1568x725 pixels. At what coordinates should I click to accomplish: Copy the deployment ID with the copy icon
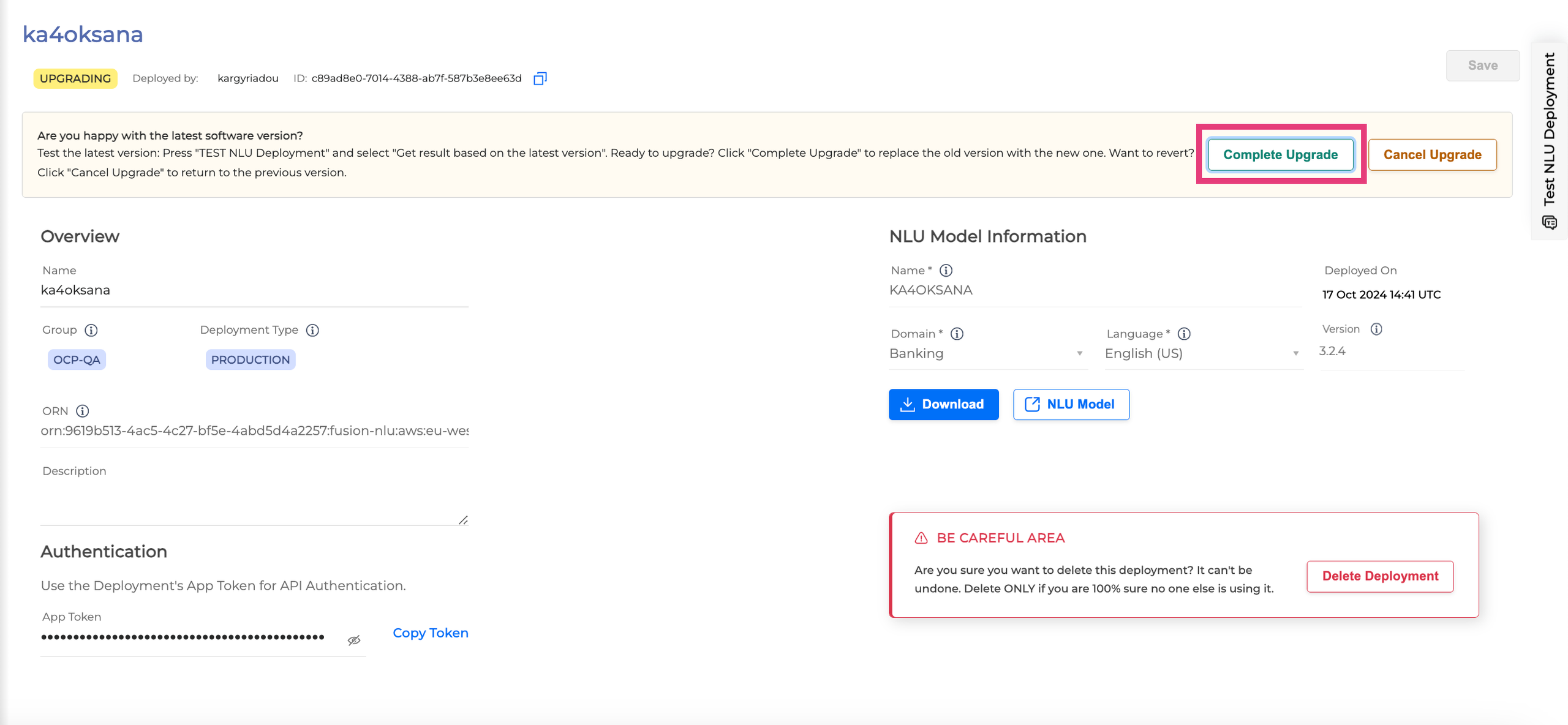click(540, 78)
